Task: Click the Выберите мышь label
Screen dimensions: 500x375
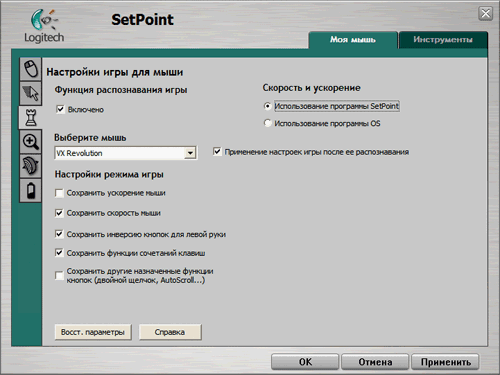Action: tap(90, 138)
